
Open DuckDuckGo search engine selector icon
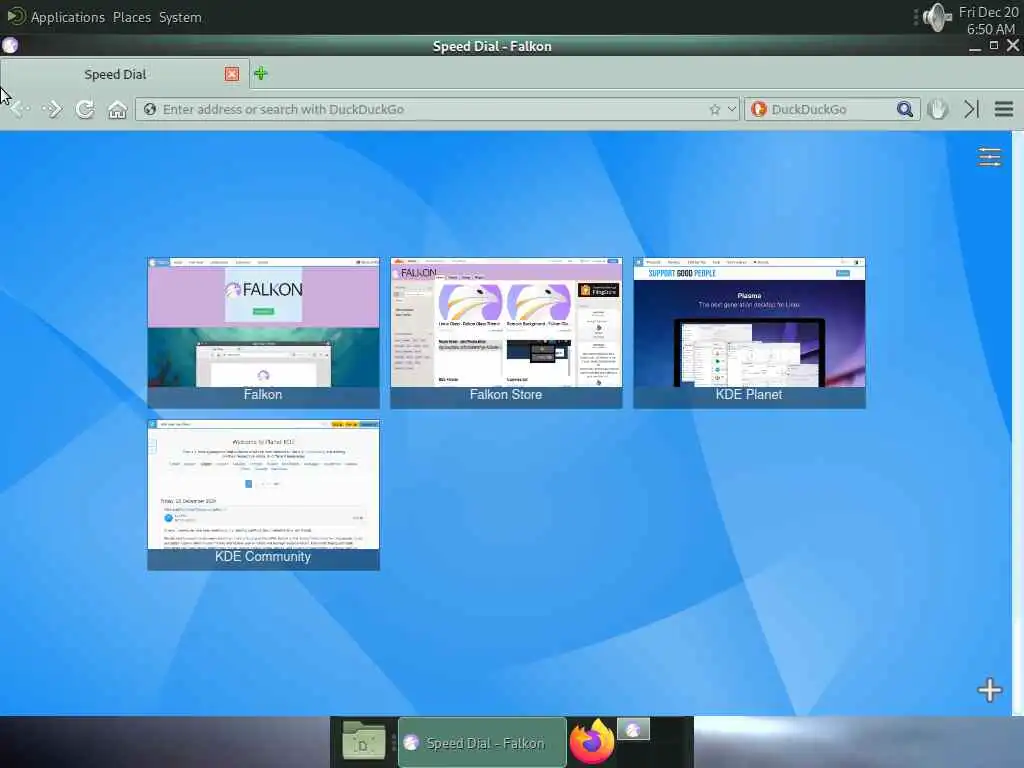tap(758, 109)
